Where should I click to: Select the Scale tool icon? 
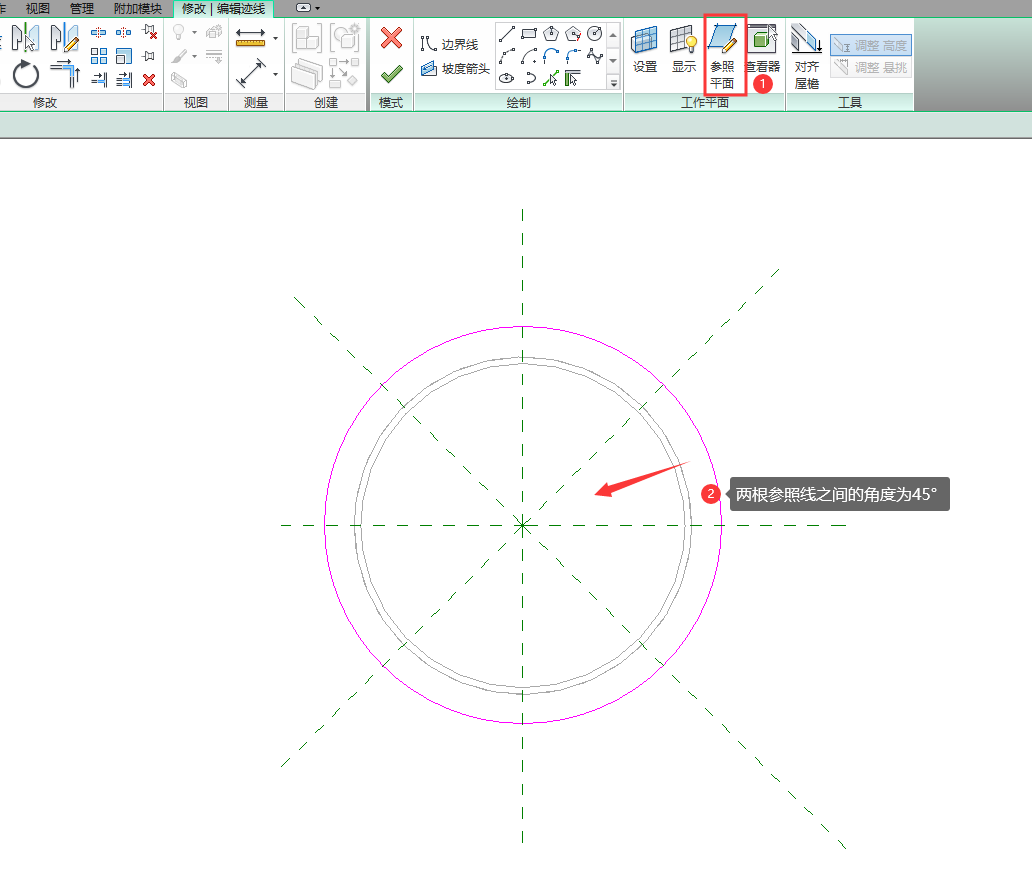click(124, 56)
